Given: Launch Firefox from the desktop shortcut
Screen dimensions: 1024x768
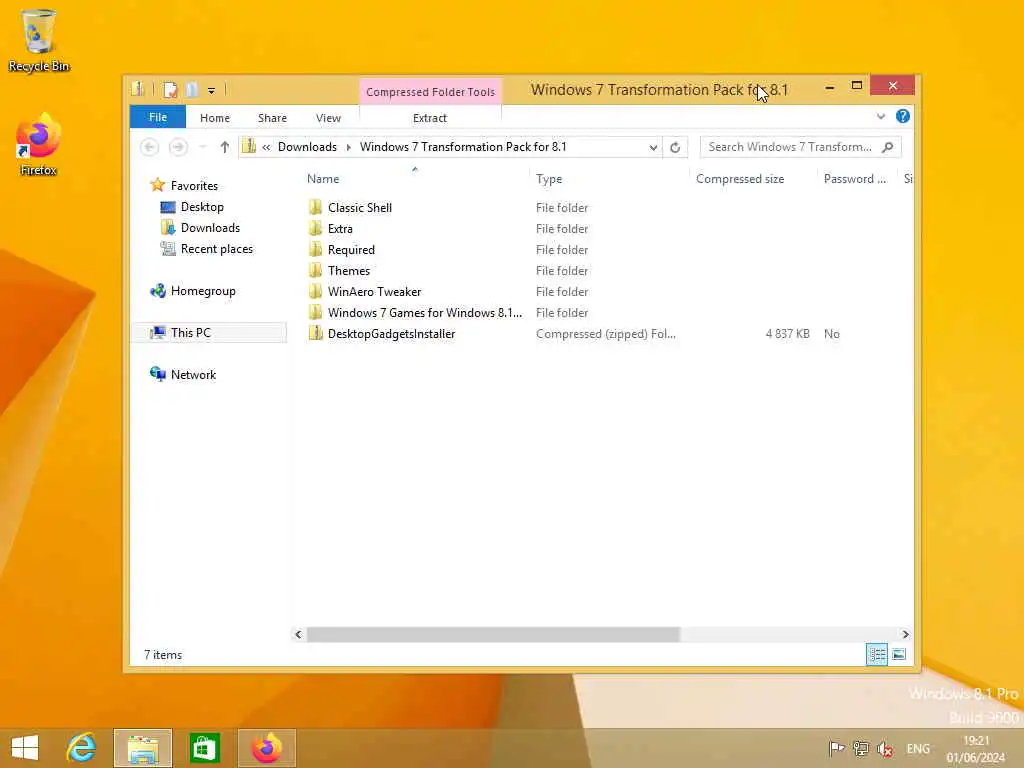Looking at the screenshot, I should [x=39, y=145].
